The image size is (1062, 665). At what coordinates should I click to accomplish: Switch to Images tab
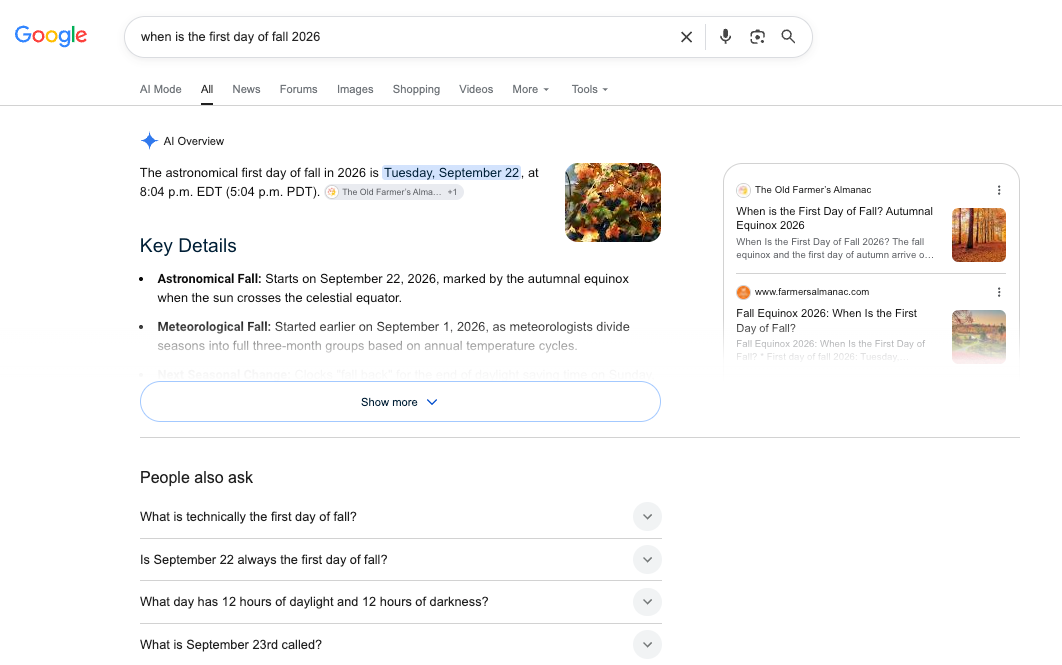tap(355, 89)
